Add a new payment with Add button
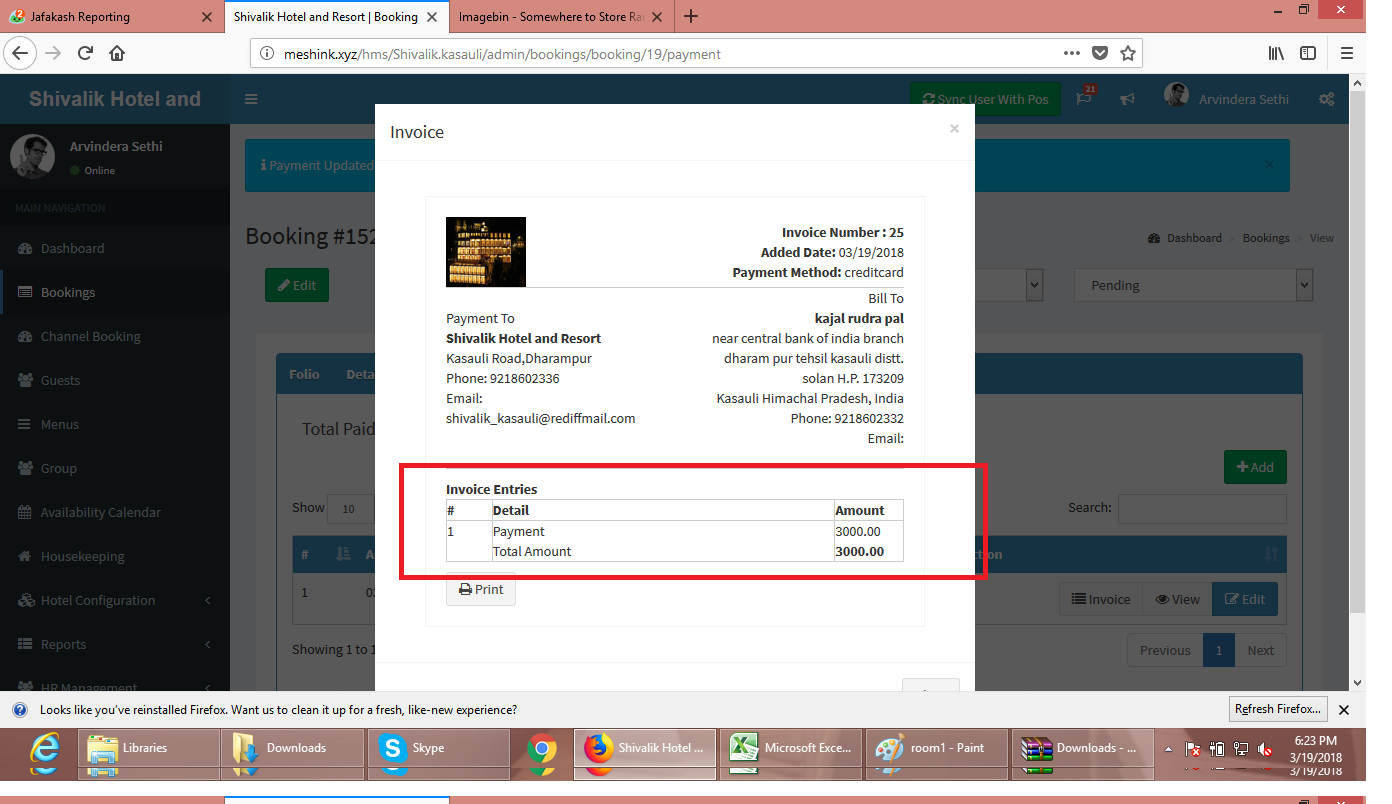The width and height of the screenshot is (1392, 804). (1255, 467)
